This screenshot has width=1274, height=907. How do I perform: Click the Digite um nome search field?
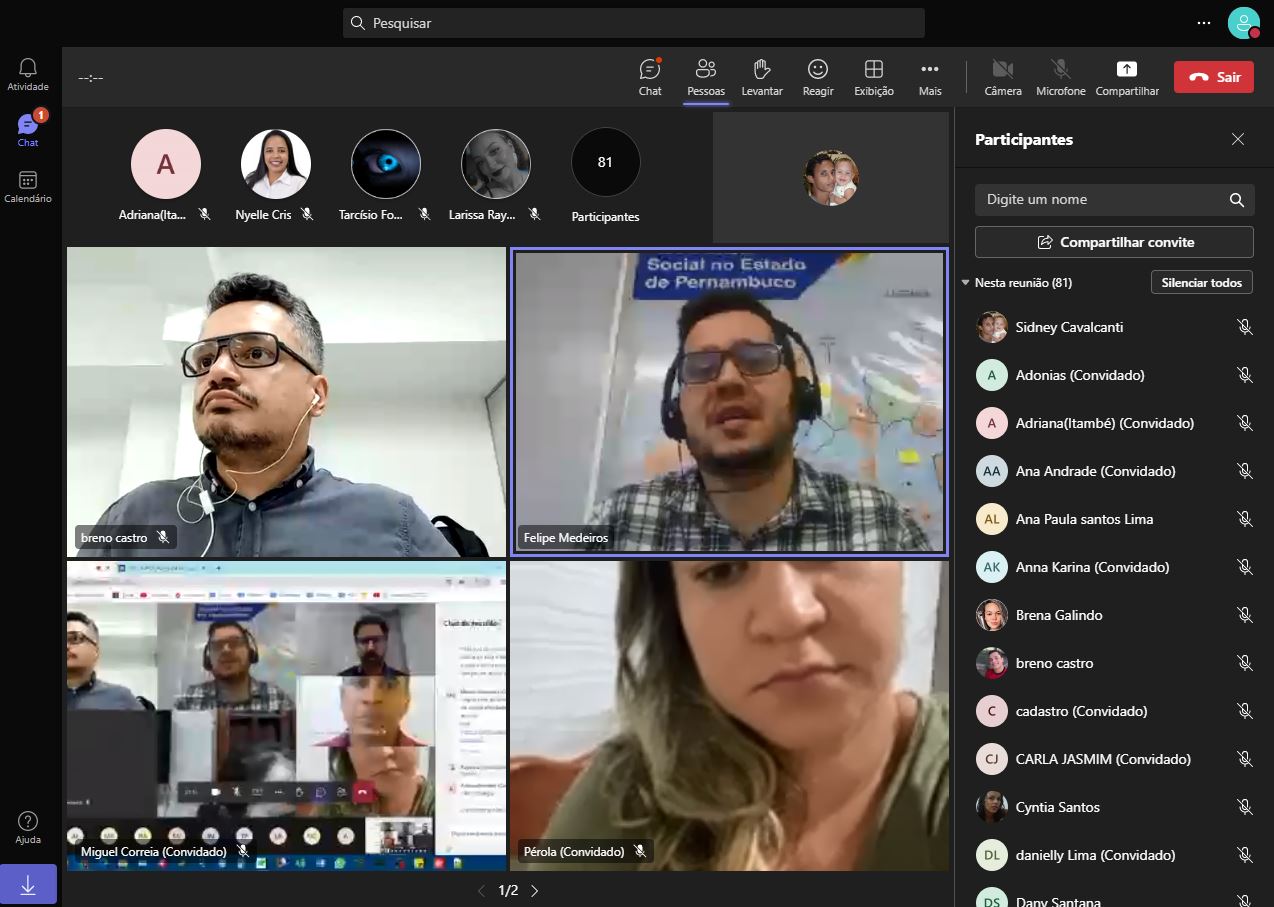[x=1100, y=199]
